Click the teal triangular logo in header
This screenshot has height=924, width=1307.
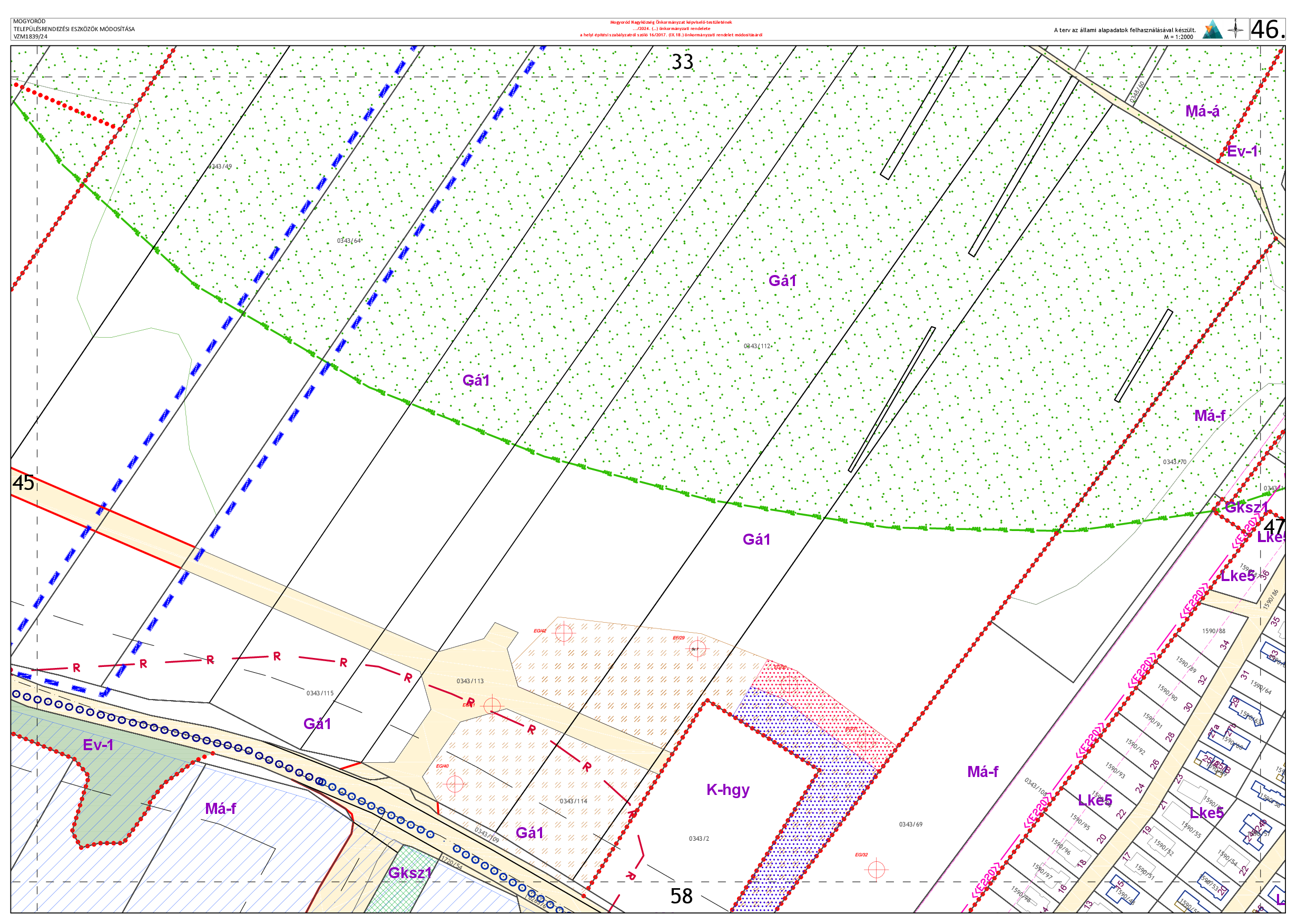[x=1212, y=30]
